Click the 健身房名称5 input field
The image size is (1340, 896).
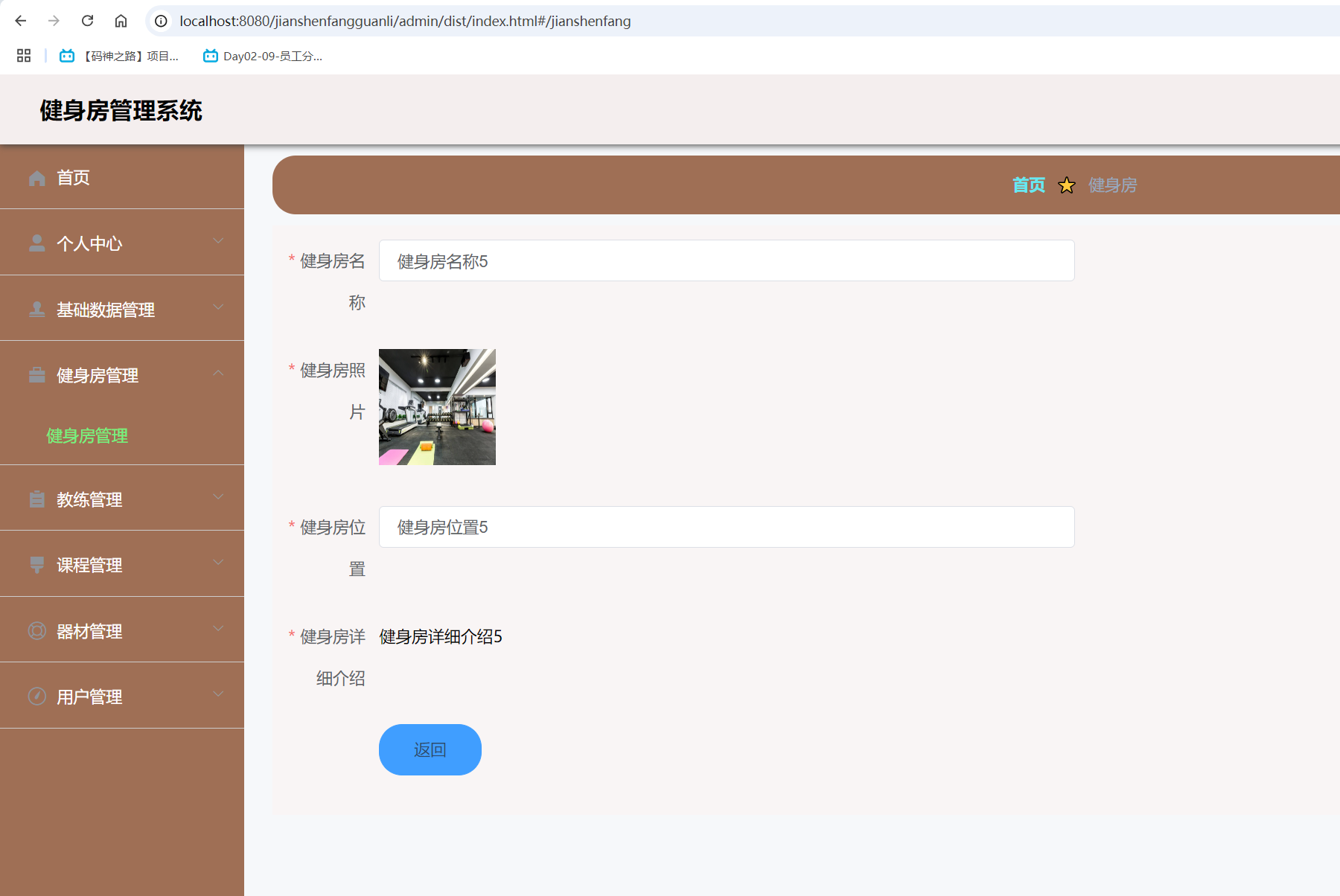click(x=726, y=260)
